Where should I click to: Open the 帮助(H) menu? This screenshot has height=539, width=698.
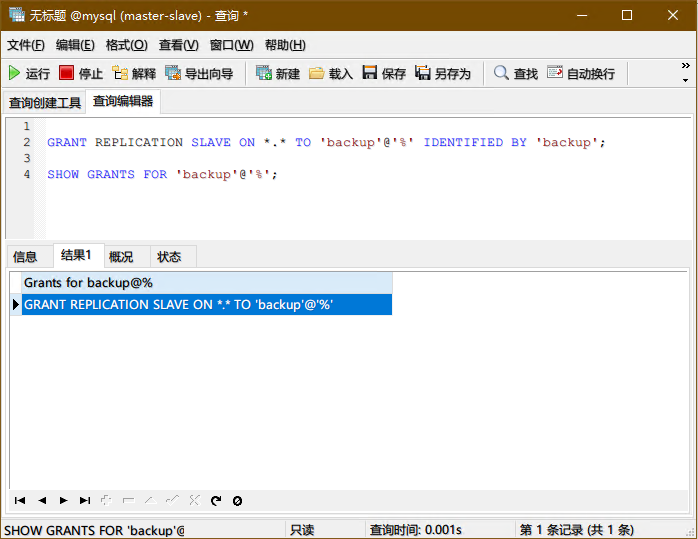tap(285, 45)
